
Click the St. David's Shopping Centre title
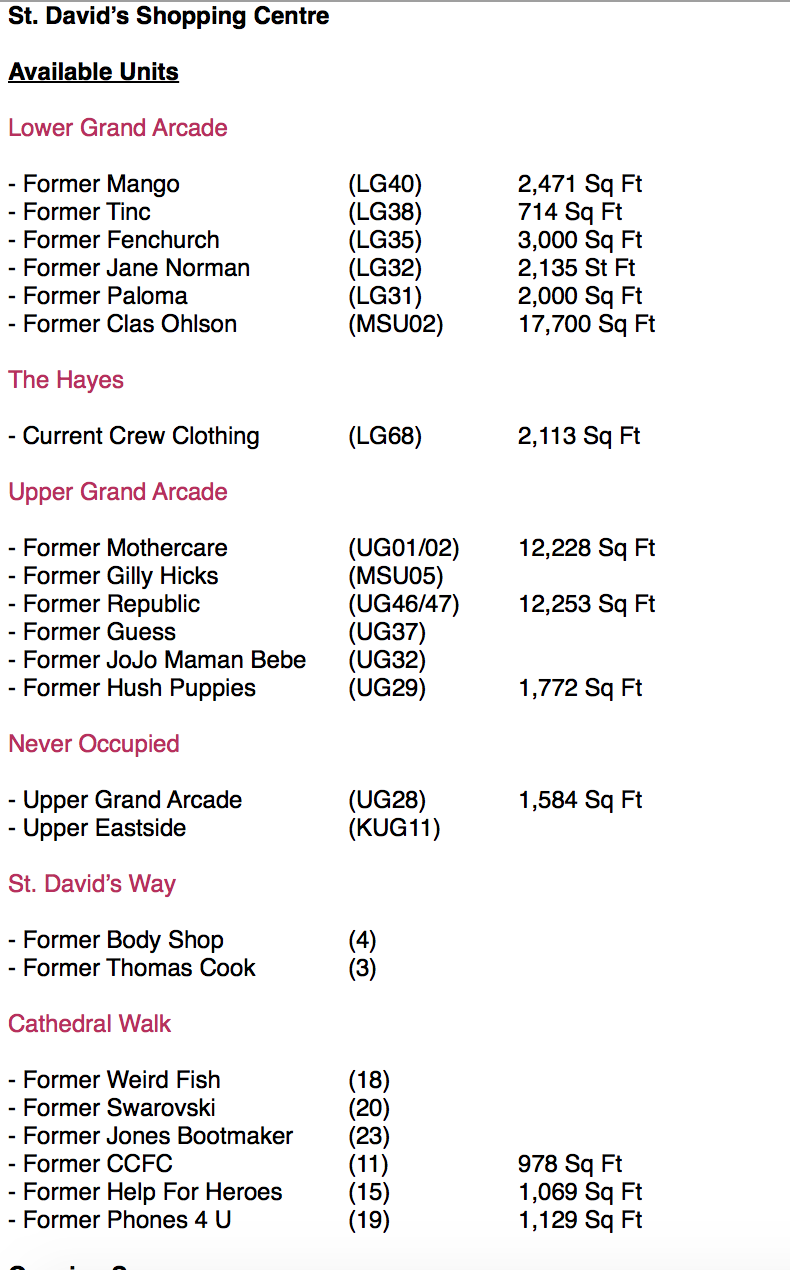pos(169,17)
